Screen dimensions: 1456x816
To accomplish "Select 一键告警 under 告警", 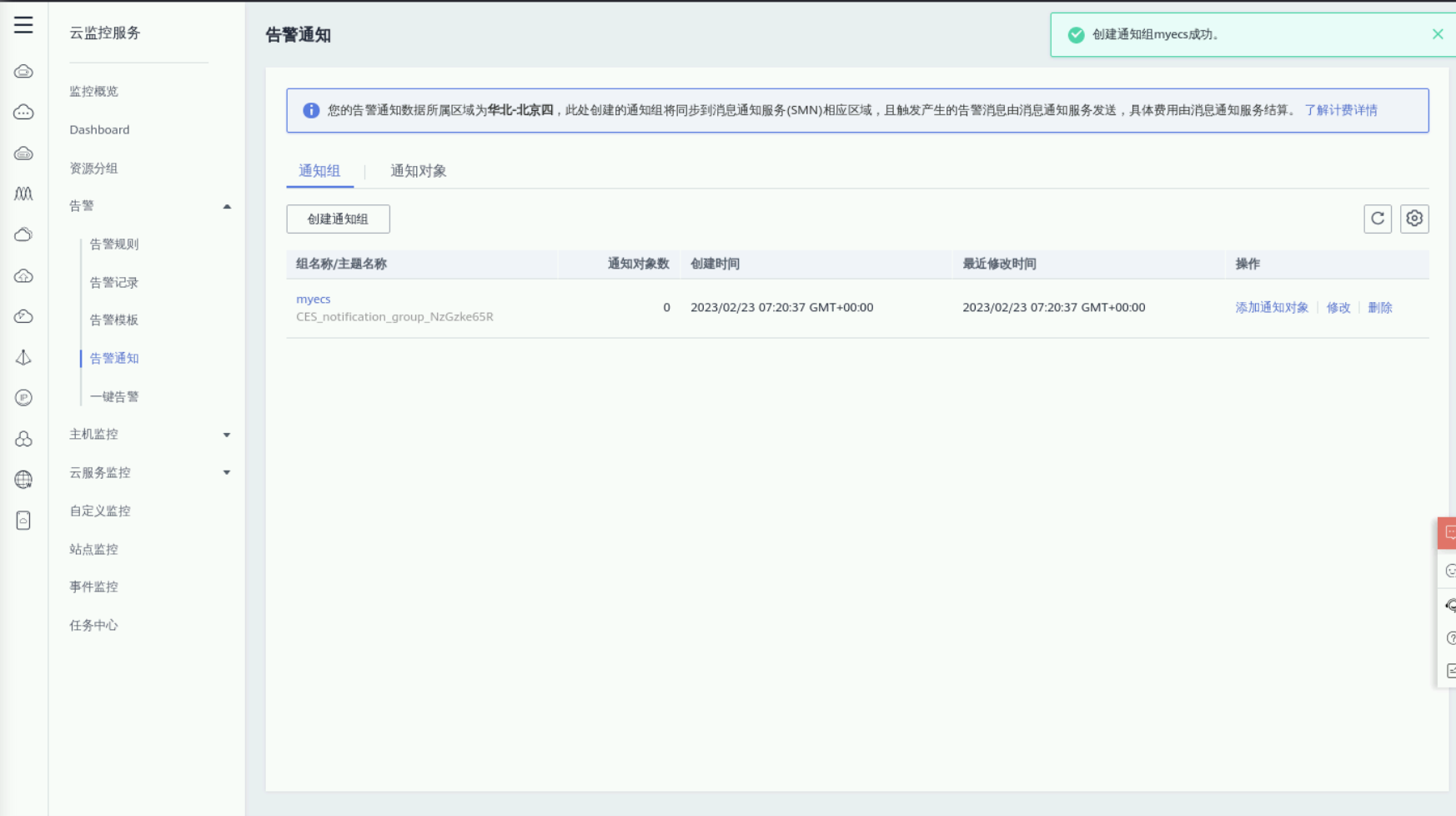I will [114, 397].
